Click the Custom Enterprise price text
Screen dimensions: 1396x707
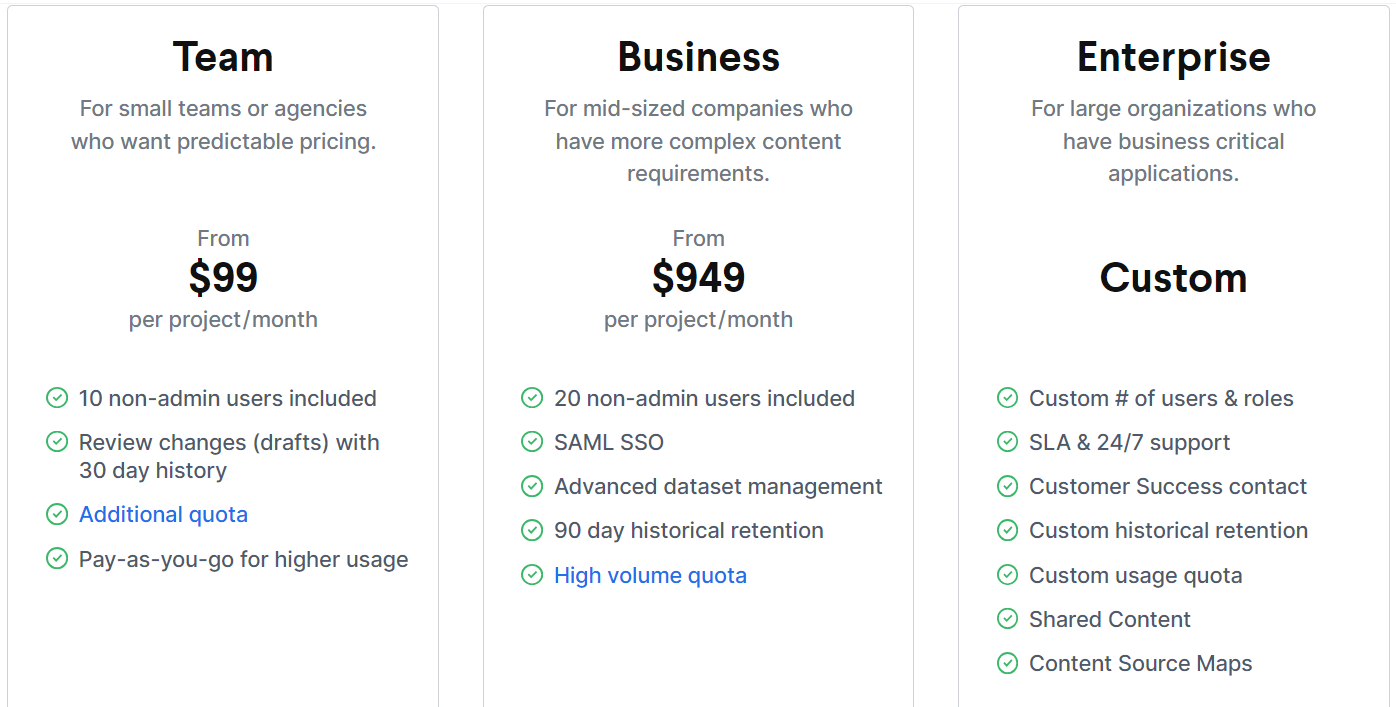[x=1173, y=277]
